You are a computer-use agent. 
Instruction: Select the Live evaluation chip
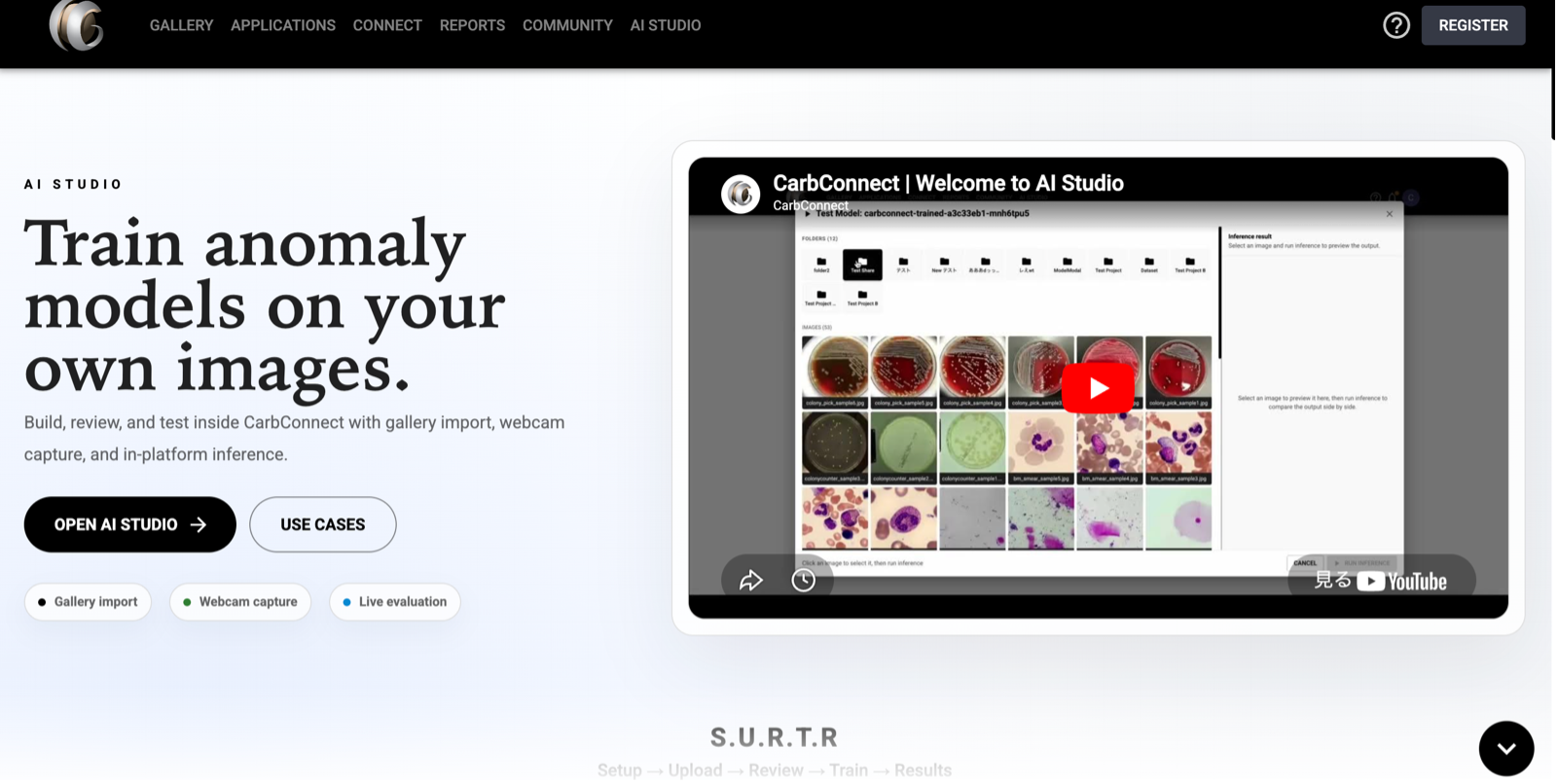click(x=395, y=603)
